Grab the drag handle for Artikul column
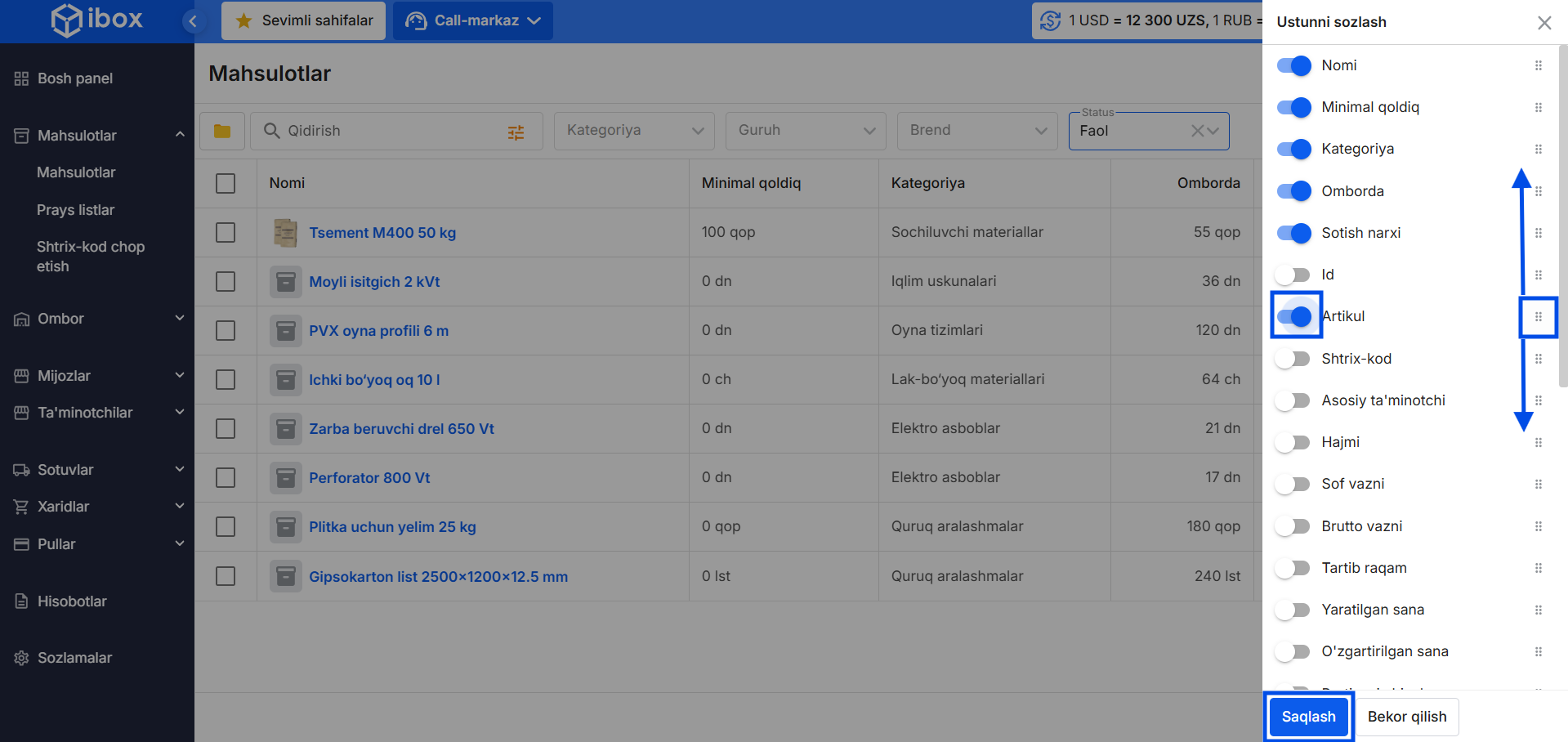 1538,317
